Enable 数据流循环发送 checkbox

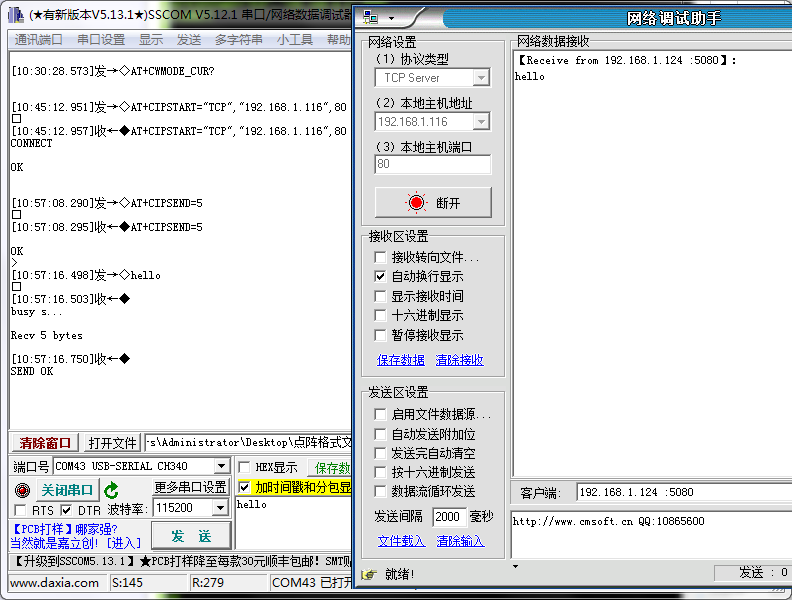[x=380, y=491]
